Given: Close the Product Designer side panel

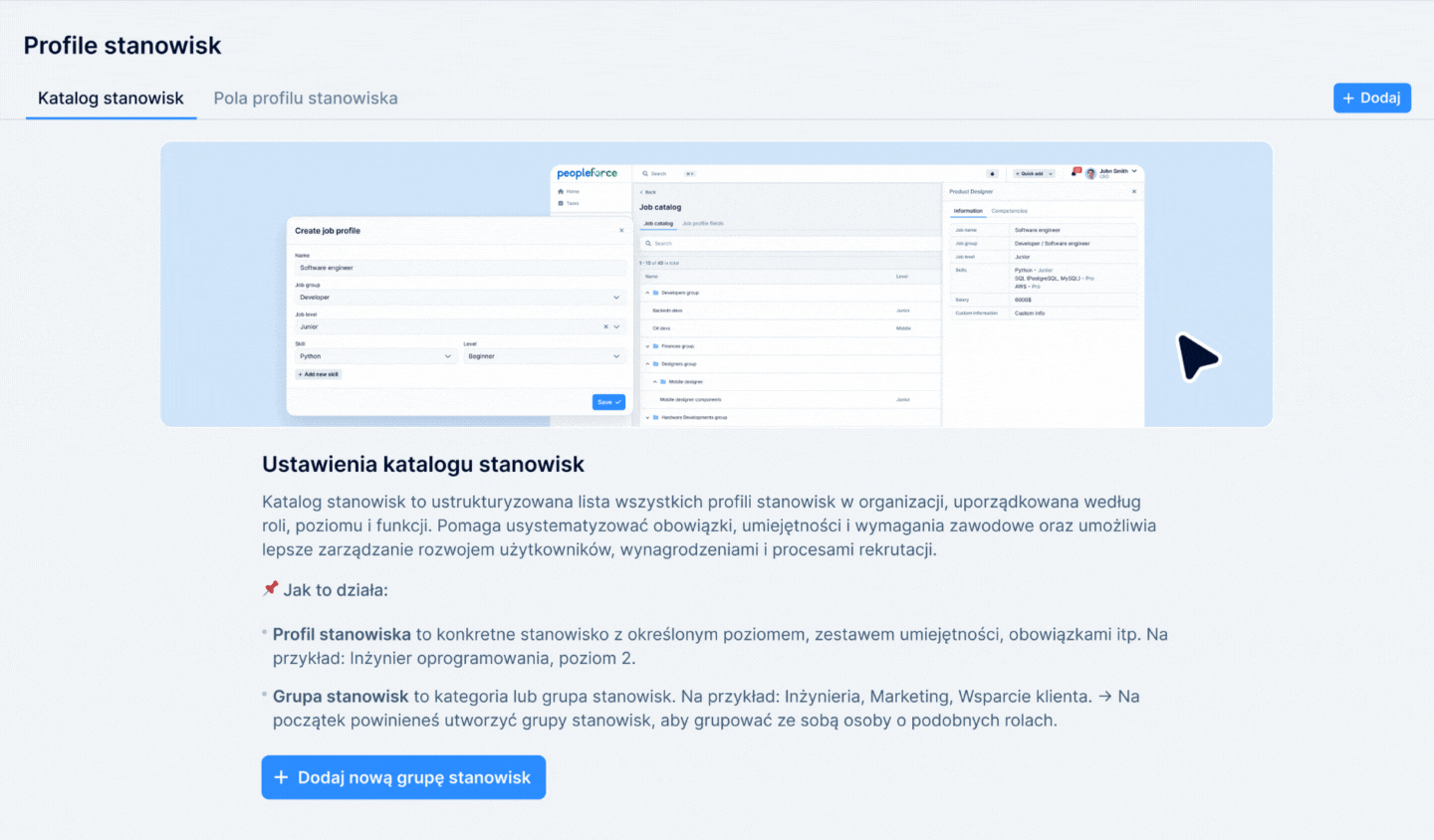Looking at the screenshot, I should pos(1133,192).
